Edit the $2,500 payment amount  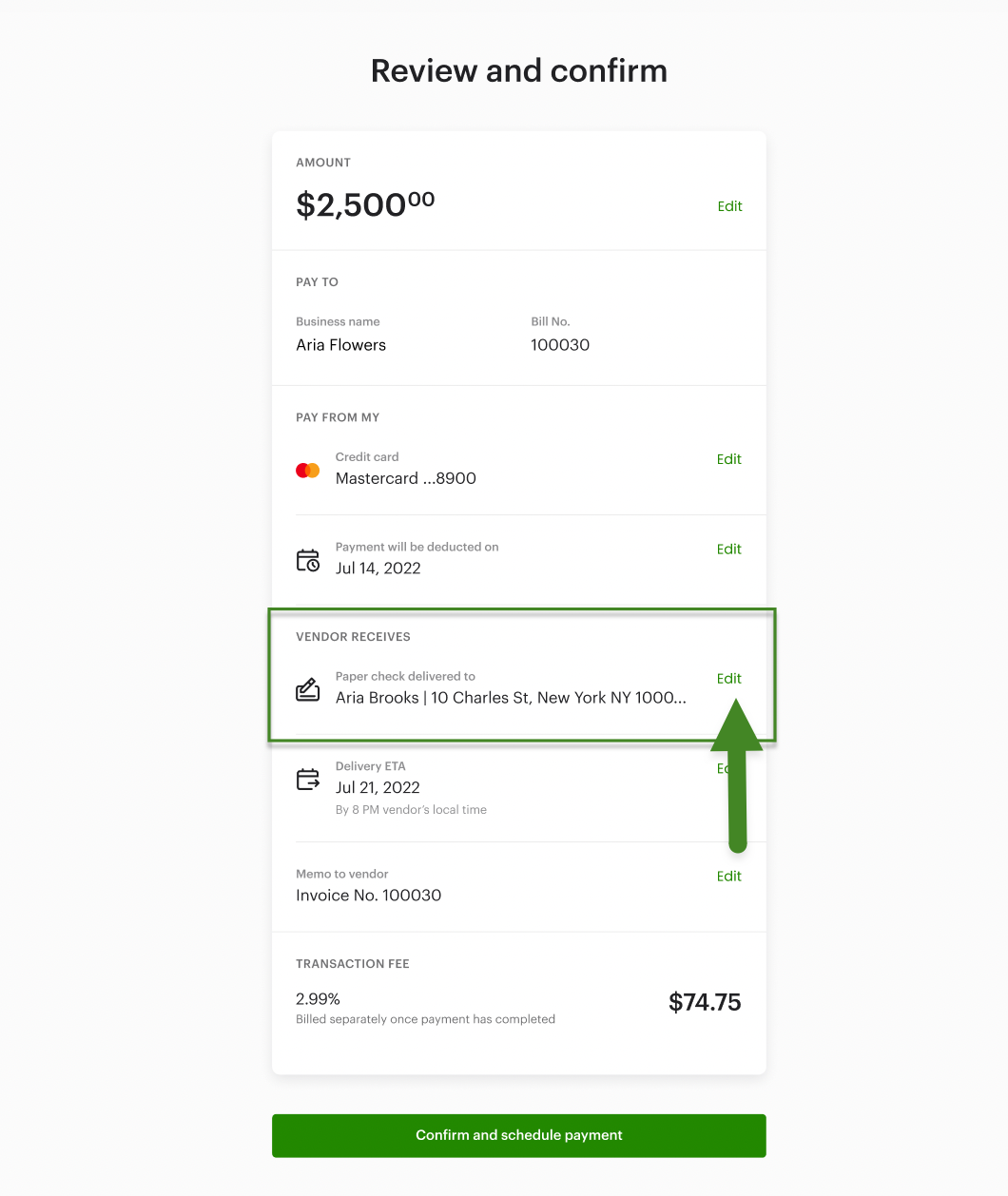click(x=729, y=206)
